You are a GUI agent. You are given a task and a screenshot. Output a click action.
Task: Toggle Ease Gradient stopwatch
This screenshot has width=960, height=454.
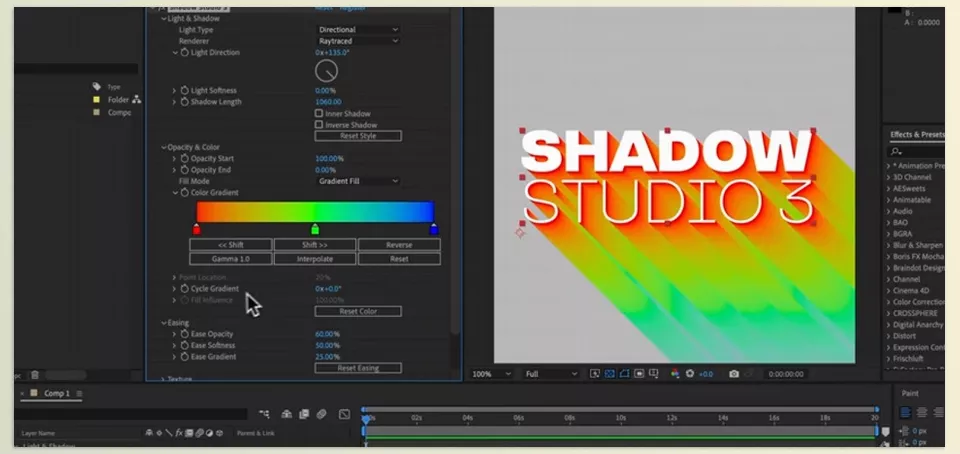pyautogui.click(x=184, y=357)
